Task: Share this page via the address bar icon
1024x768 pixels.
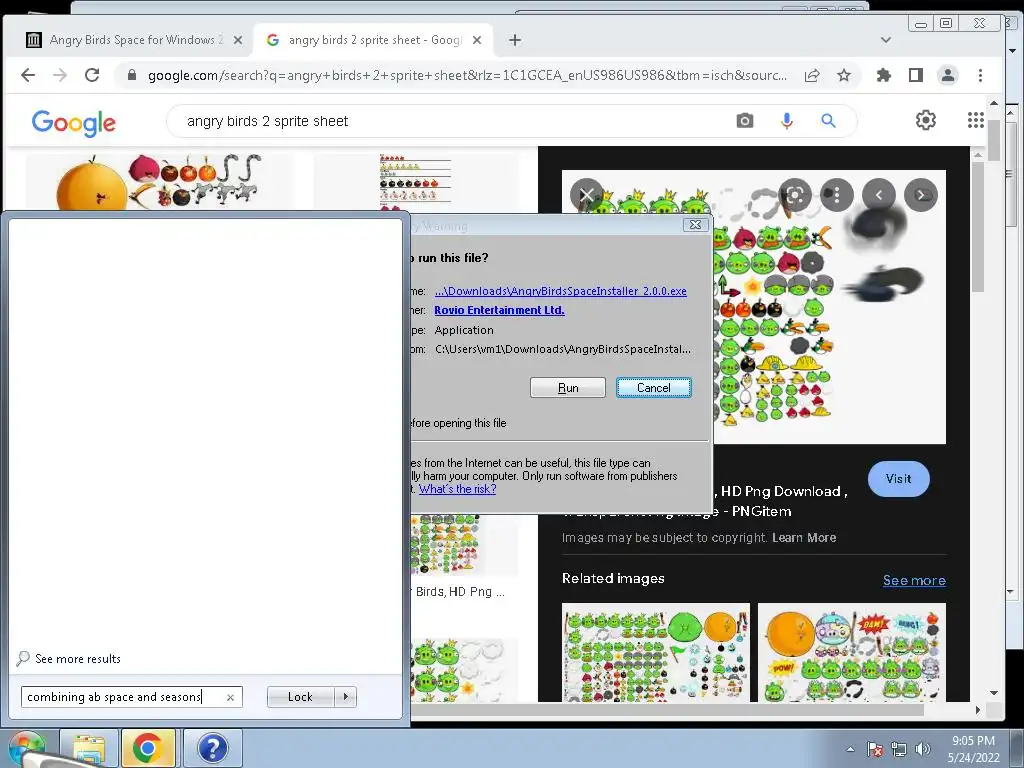Action: click(x=812, y=75)
